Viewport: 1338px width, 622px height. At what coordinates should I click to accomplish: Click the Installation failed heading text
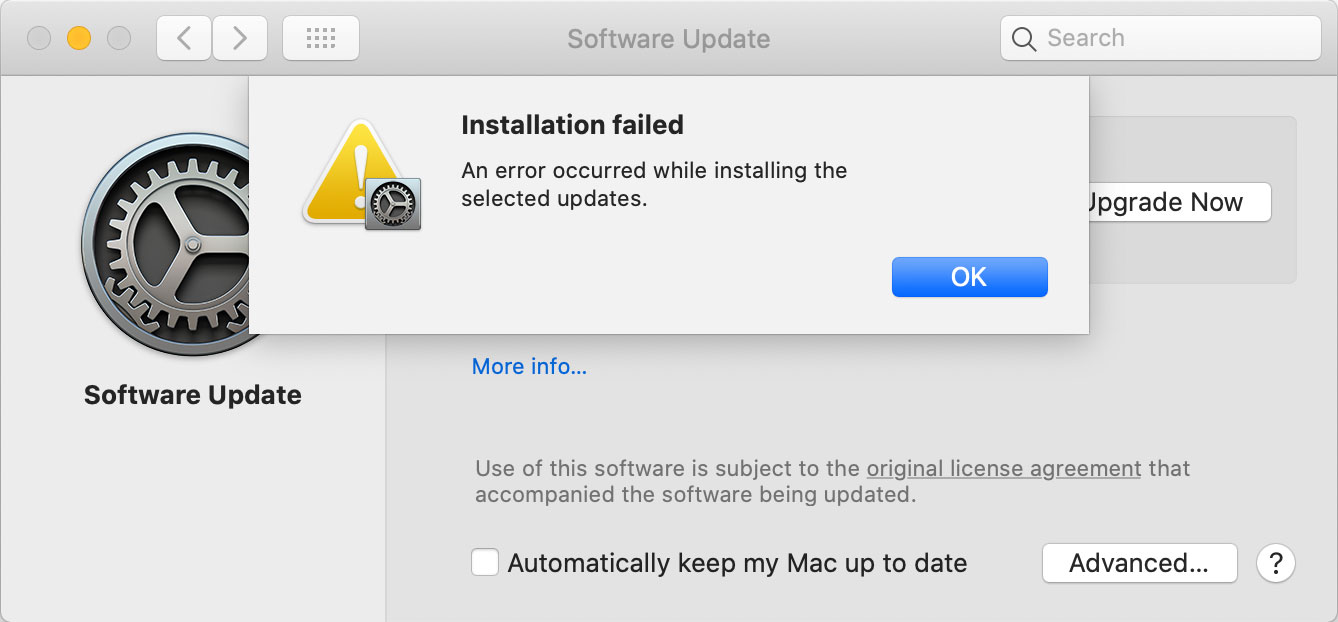[x=572, y=125]
